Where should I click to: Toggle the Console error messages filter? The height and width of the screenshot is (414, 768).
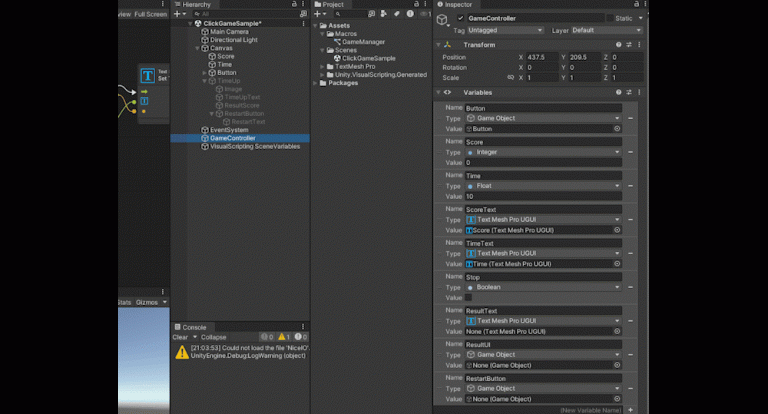click(x=301, y=337)
